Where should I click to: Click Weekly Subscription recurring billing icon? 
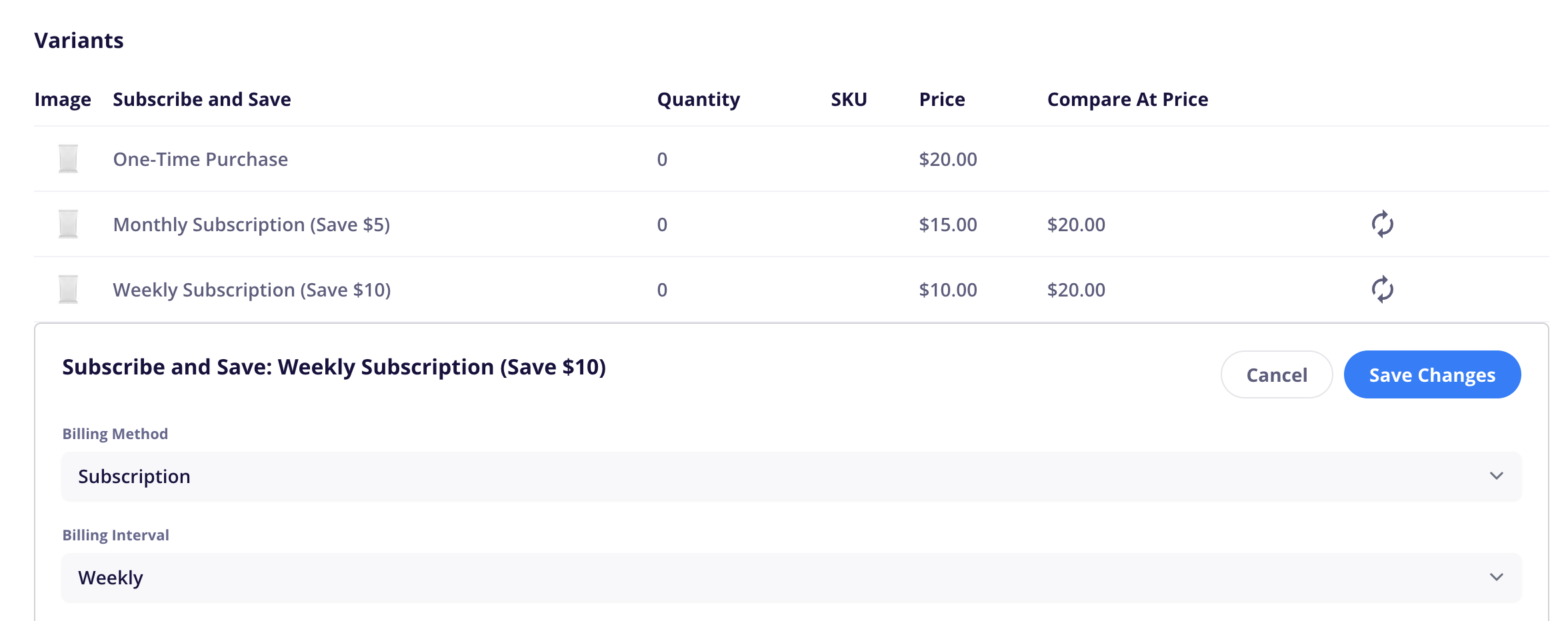point(1382,289)
